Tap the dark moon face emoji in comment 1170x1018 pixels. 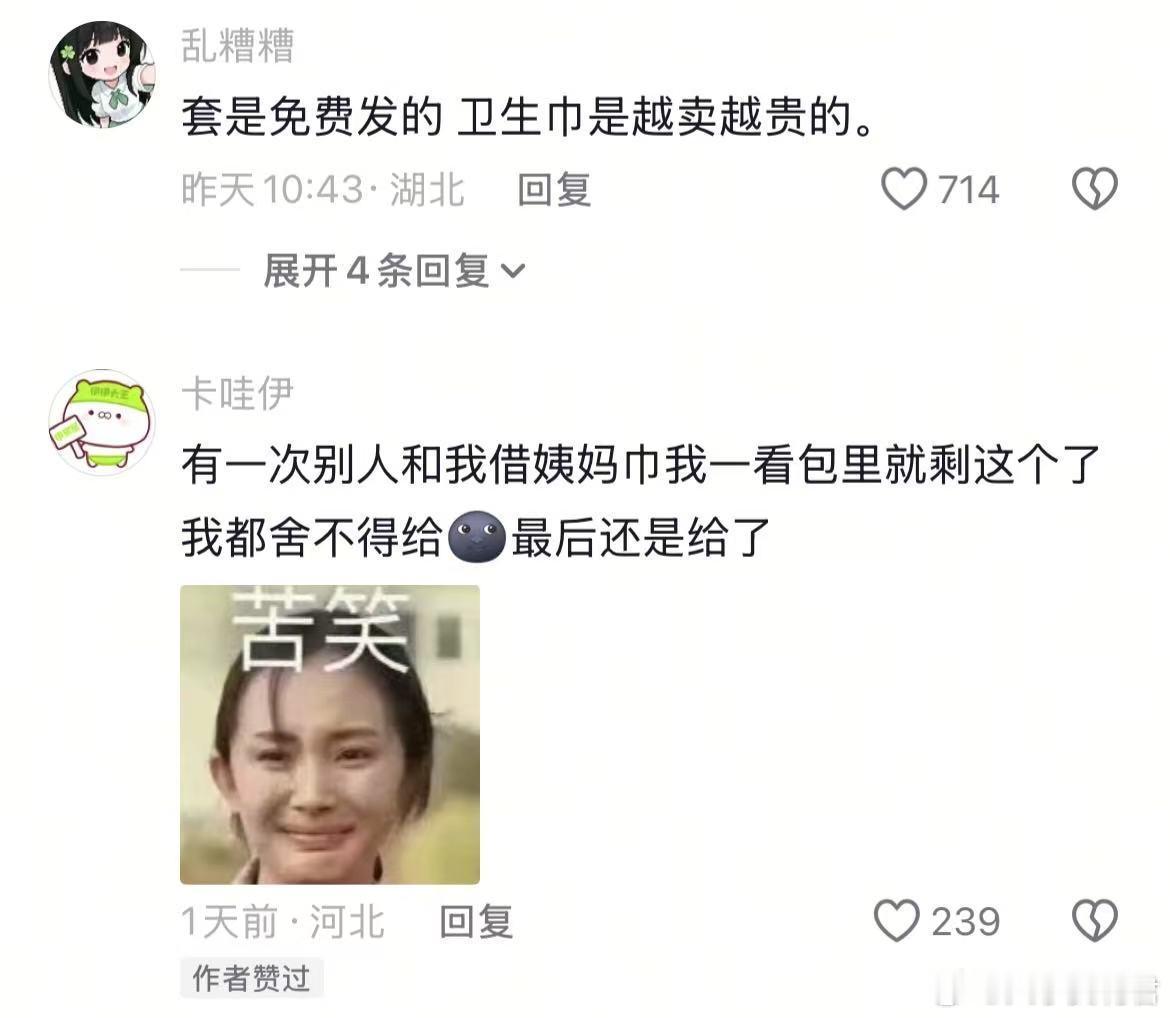(477, 537)
